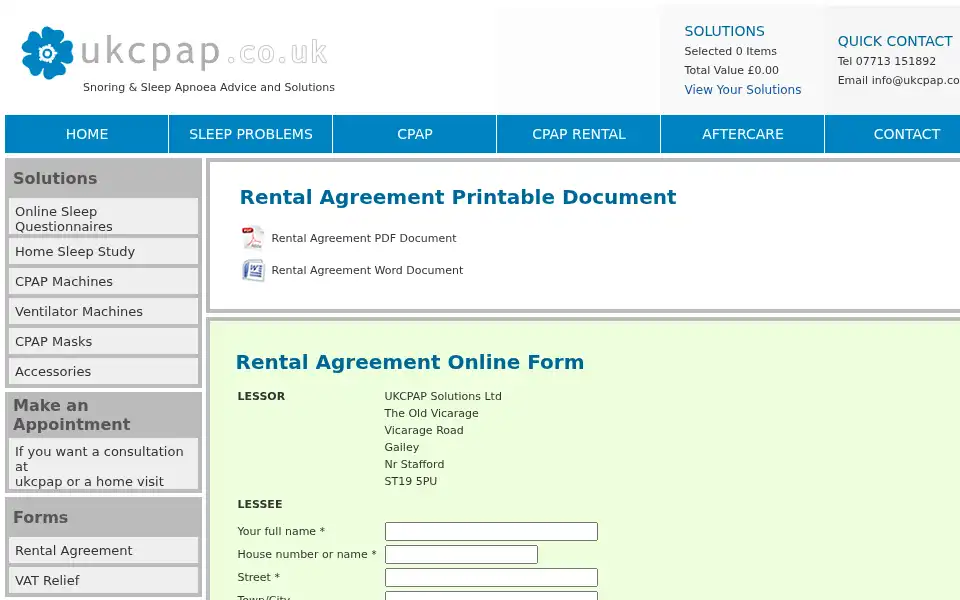Focus the Your full name field

point(491,531)
